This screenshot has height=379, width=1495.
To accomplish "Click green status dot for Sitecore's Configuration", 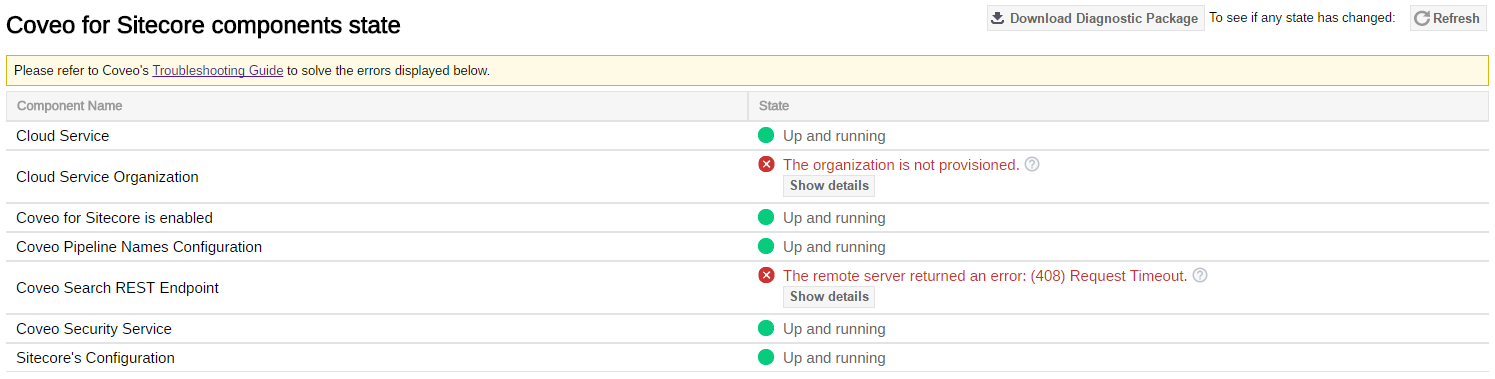I will tap(767, 357).
